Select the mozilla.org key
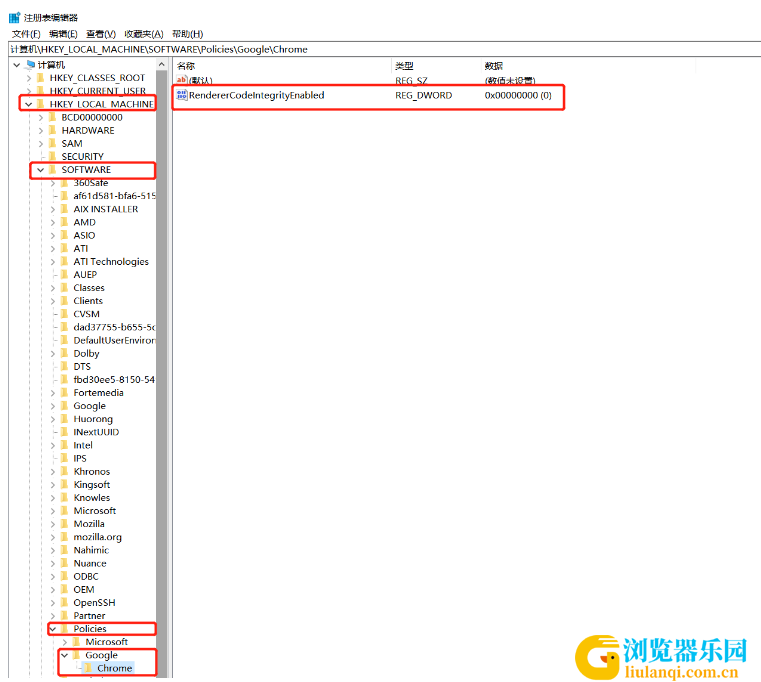 coord(98,537)
